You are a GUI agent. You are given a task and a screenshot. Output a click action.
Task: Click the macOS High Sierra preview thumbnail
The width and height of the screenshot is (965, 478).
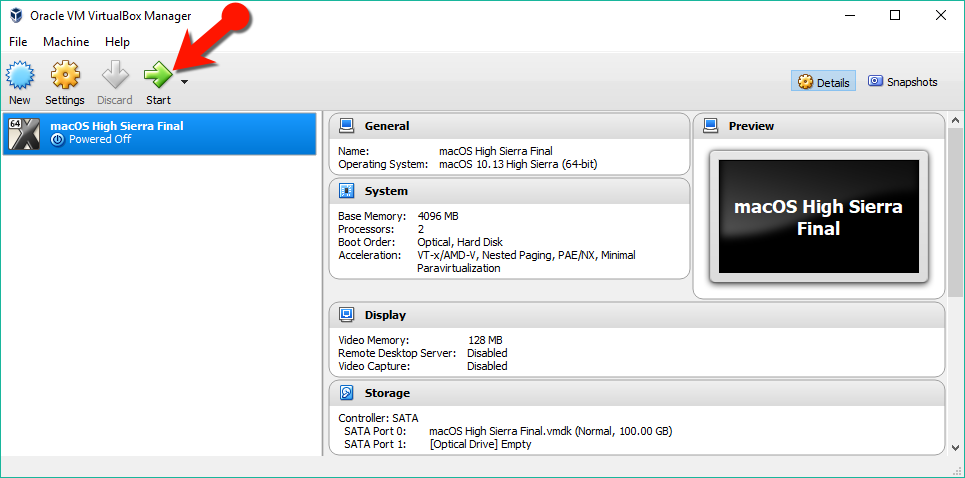(x=818, y=216)
